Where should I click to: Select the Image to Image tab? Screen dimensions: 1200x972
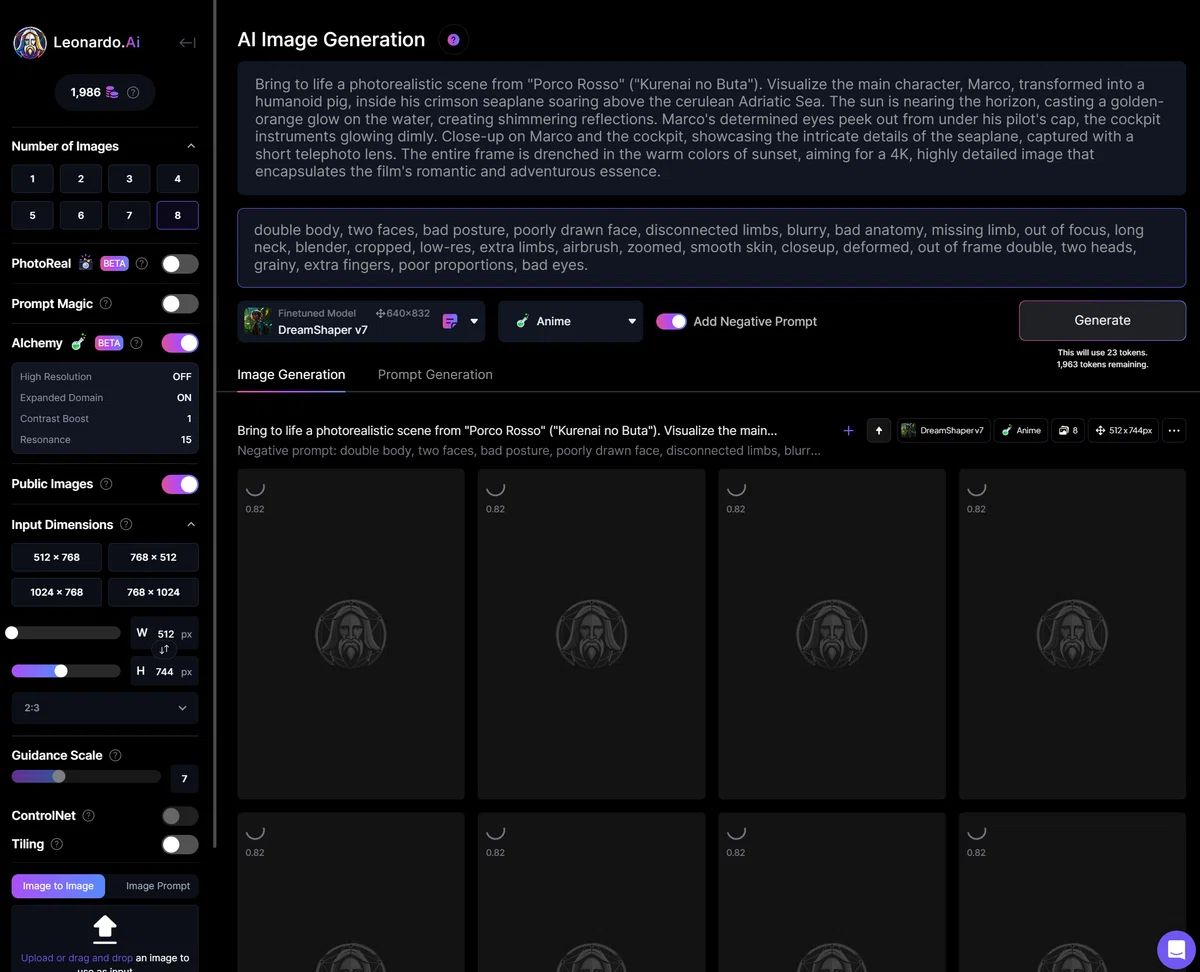coord(58,886)
